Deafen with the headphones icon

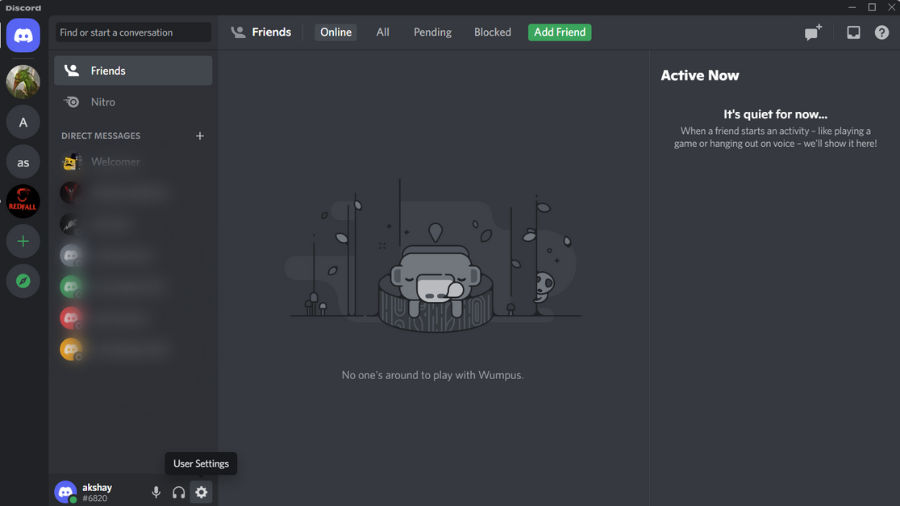coord(178,492)
